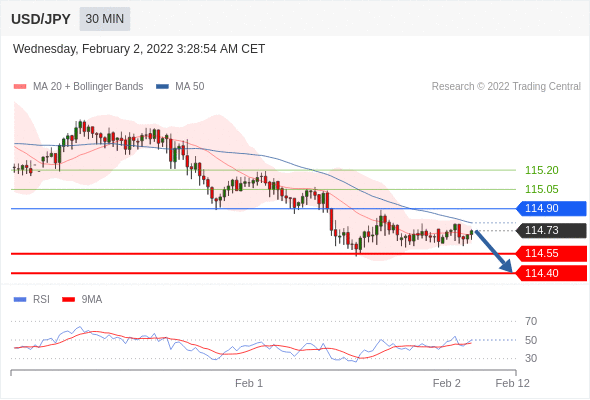Click the blue MA 50 legend swatch
The width and height of the screenshot is (590, 400).
(162, 87)
